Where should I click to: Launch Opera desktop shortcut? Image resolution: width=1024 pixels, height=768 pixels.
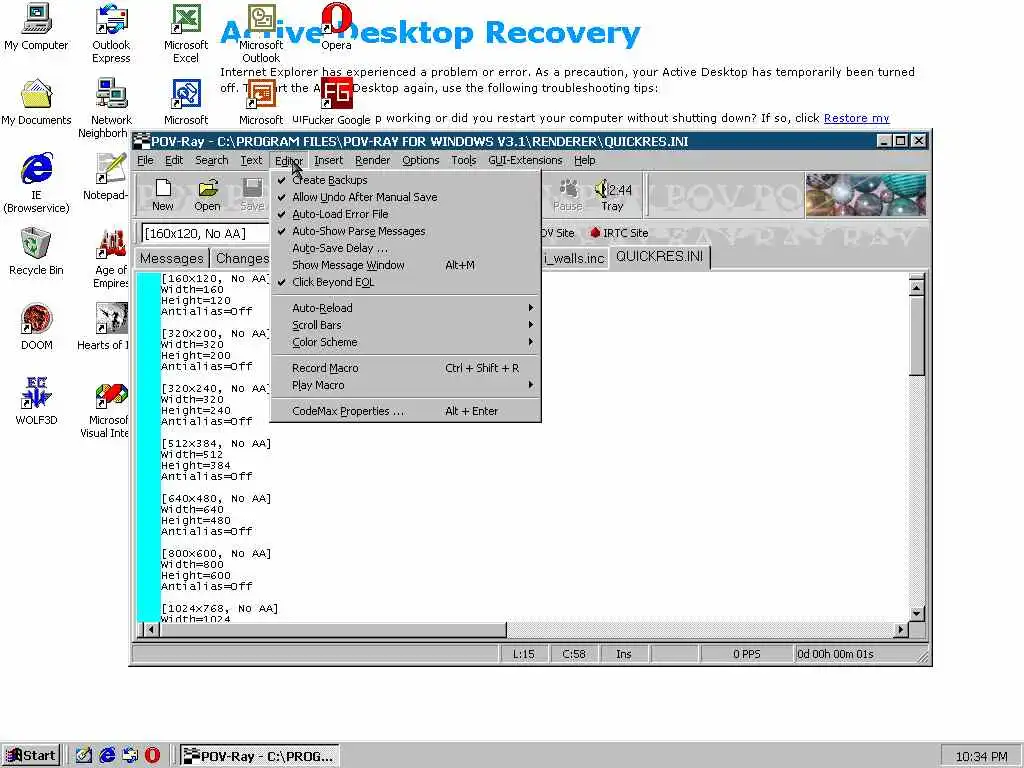coord(336,28)
